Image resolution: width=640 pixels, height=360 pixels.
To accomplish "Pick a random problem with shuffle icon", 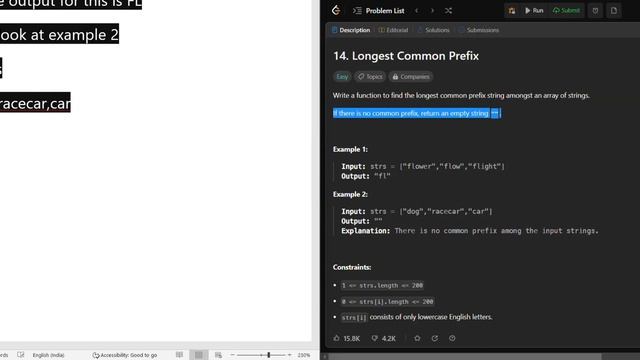I will [448, 11].
